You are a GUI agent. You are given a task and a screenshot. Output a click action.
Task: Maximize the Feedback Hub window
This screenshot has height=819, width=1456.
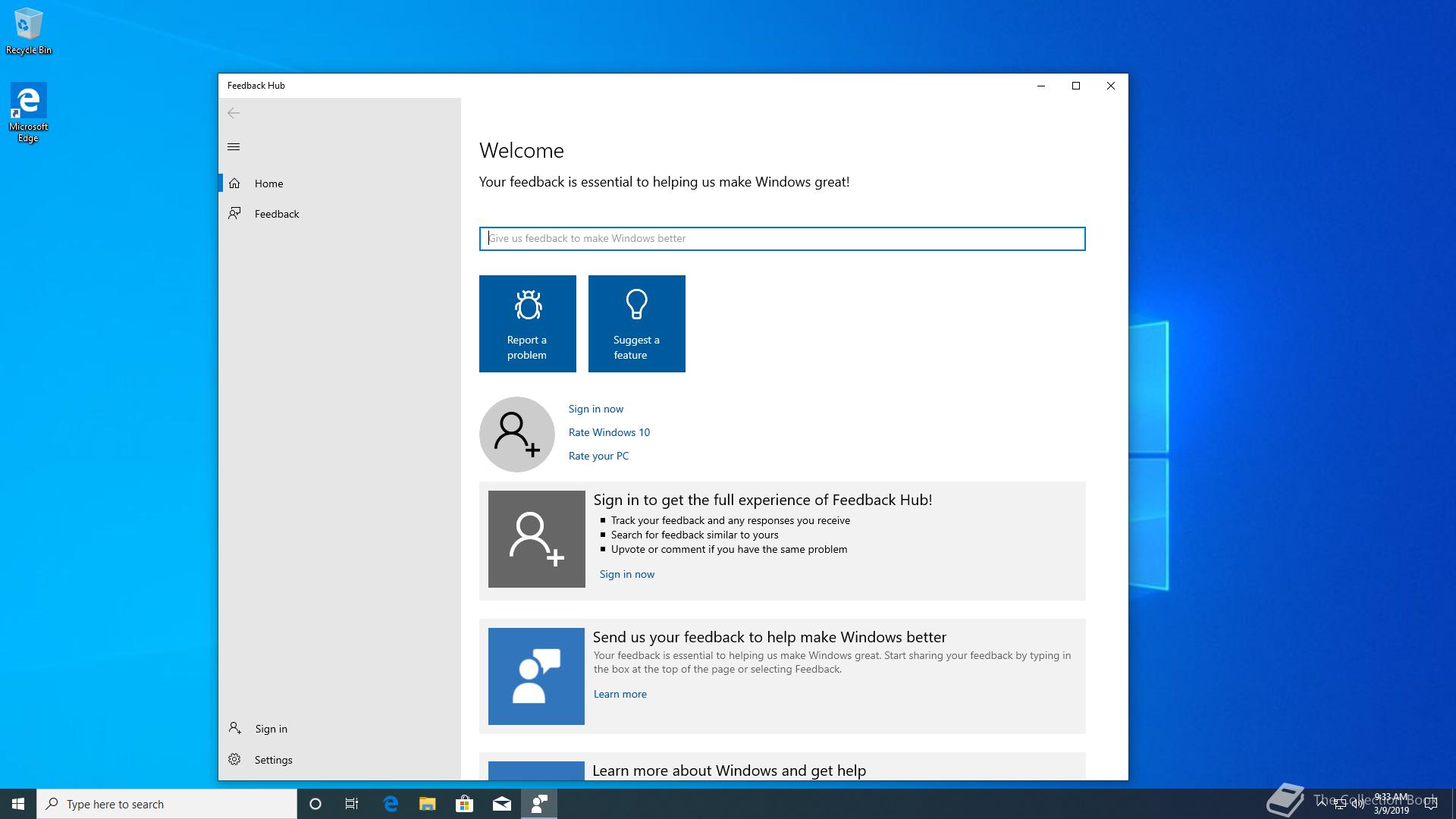point(1076,86)
